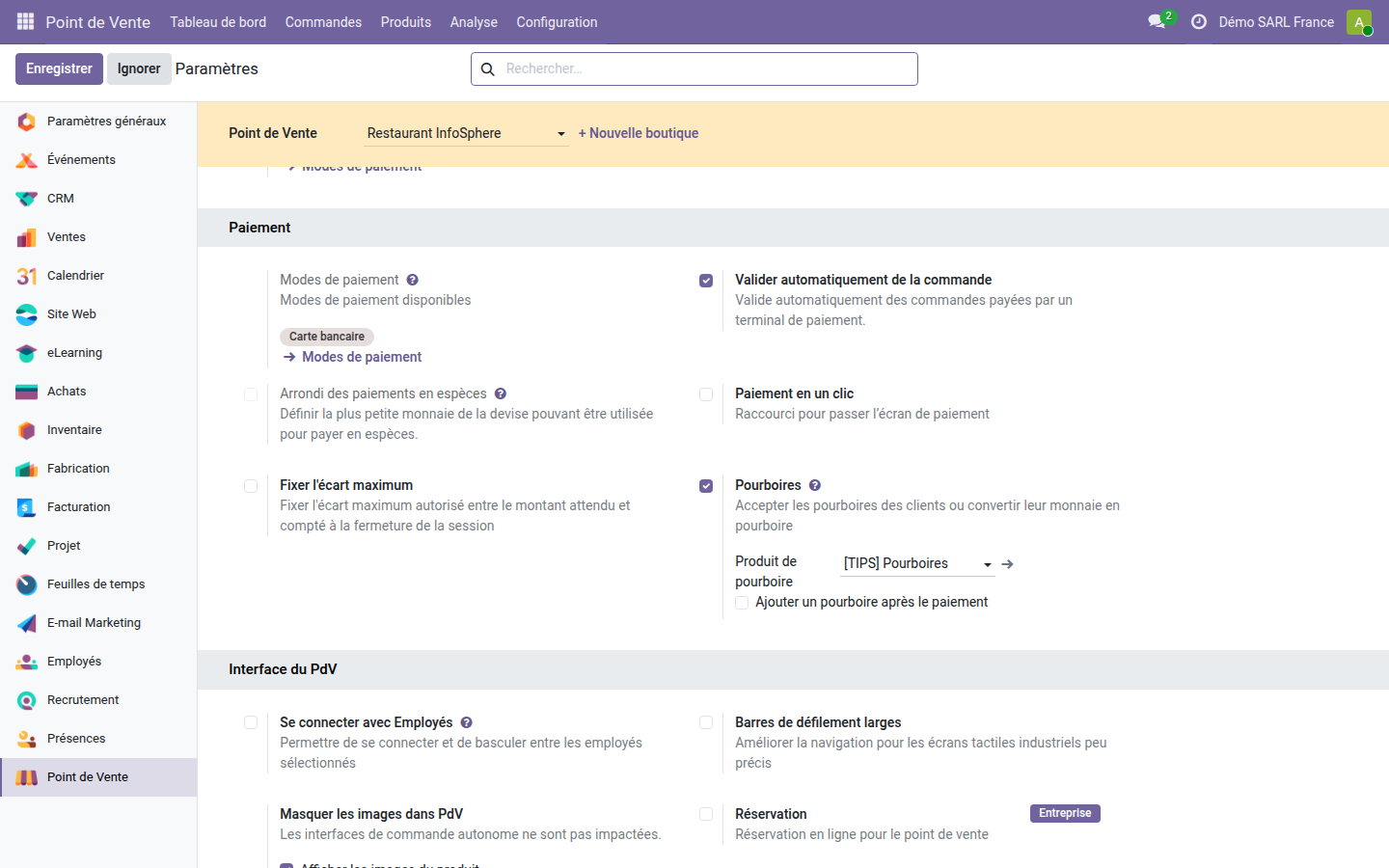Enable Barres de défilement larges
1389x868 pixels.
706,722
